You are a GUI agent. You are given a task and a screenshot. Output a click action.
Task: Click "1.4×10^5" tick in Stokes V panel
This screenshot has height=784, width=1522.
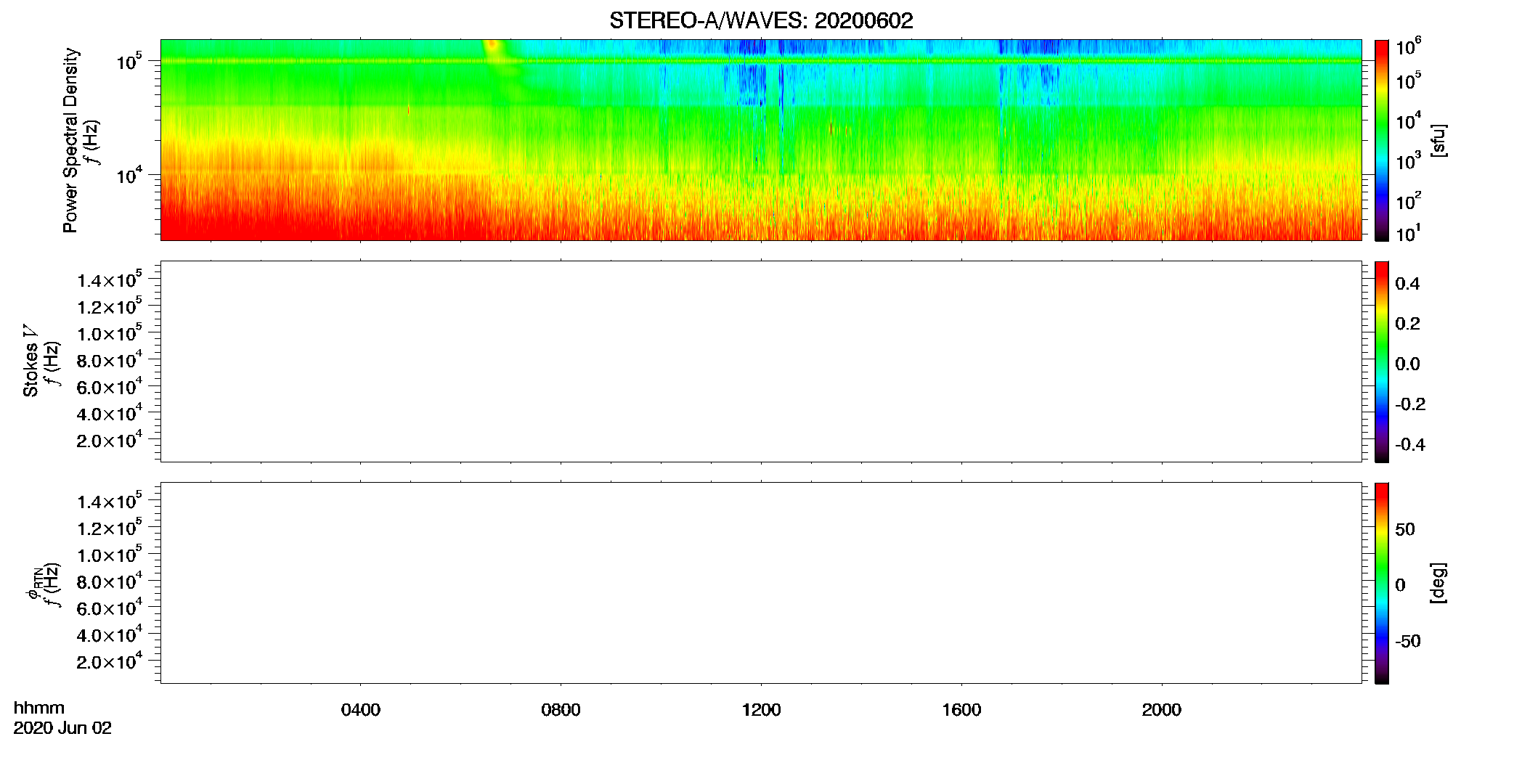[110, 279]
